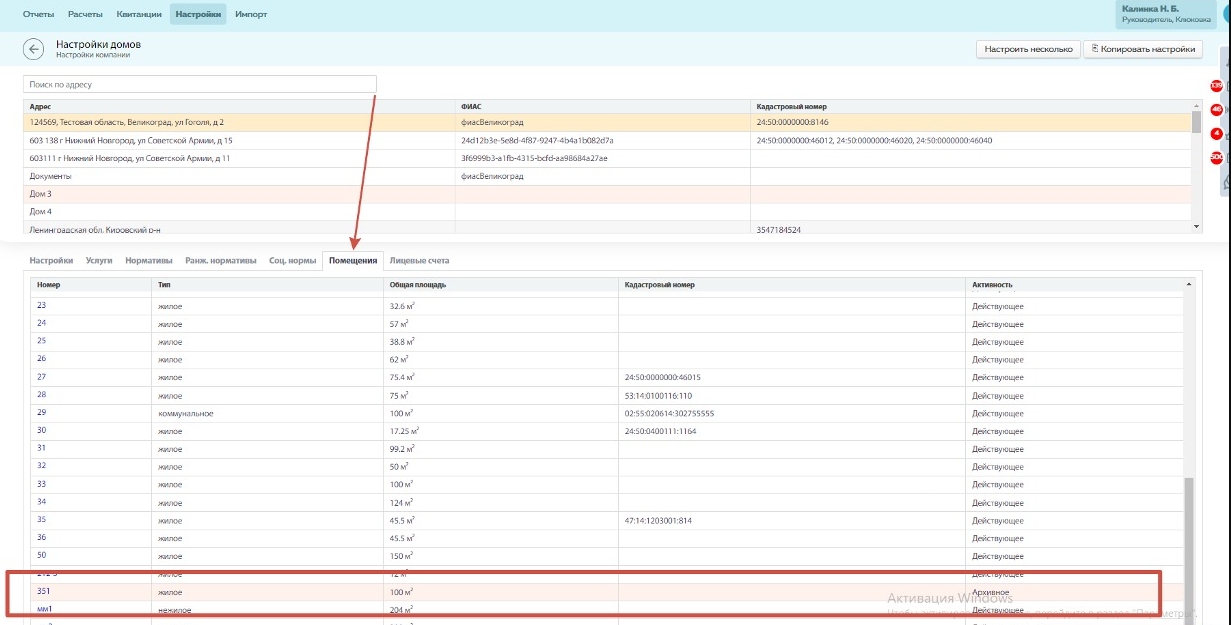The image size is (1231, 625).
Task: Open the Отчеты menu
Action: point(38,14)
